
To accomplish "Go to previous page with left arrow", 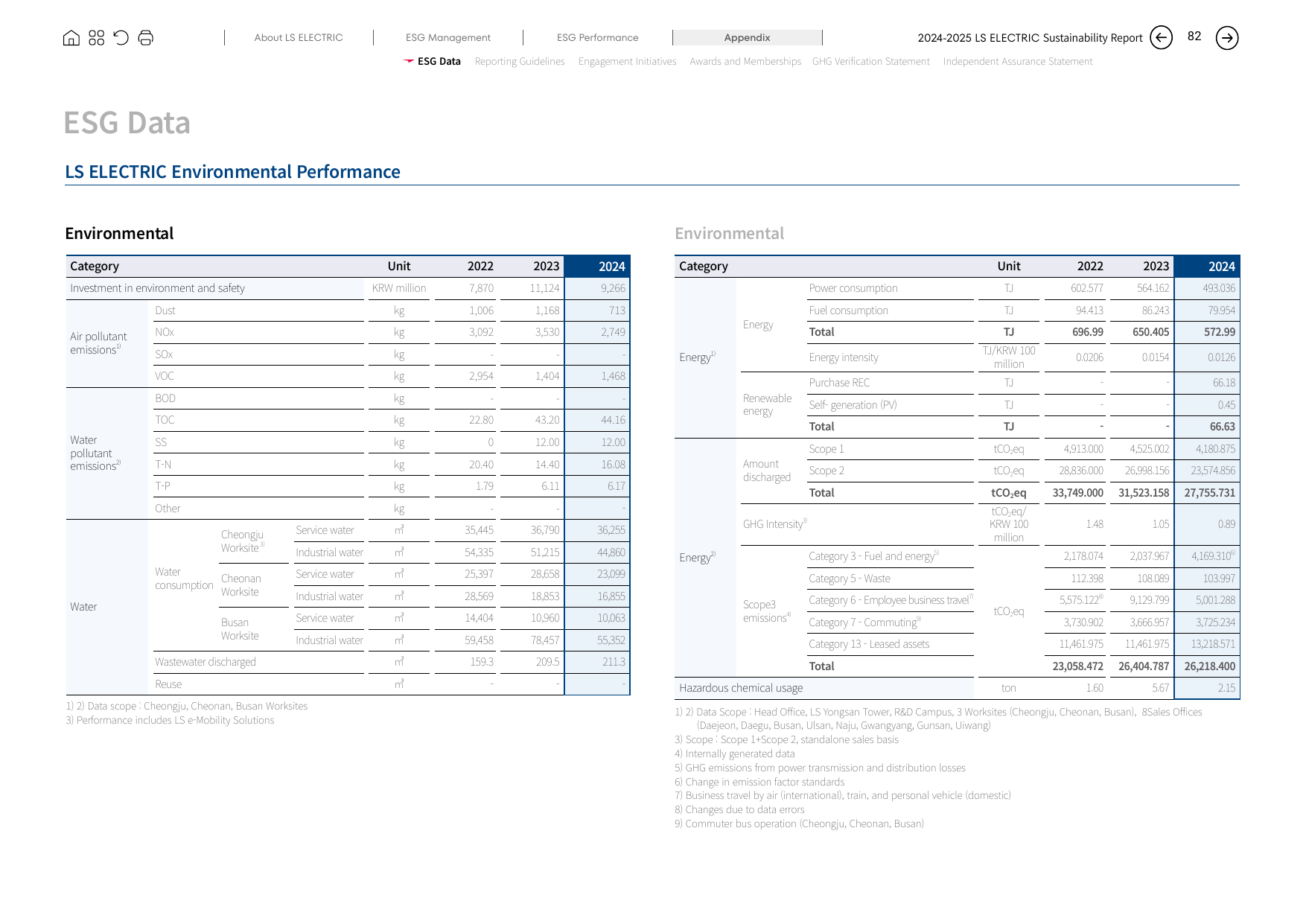I will (1161, 37).
